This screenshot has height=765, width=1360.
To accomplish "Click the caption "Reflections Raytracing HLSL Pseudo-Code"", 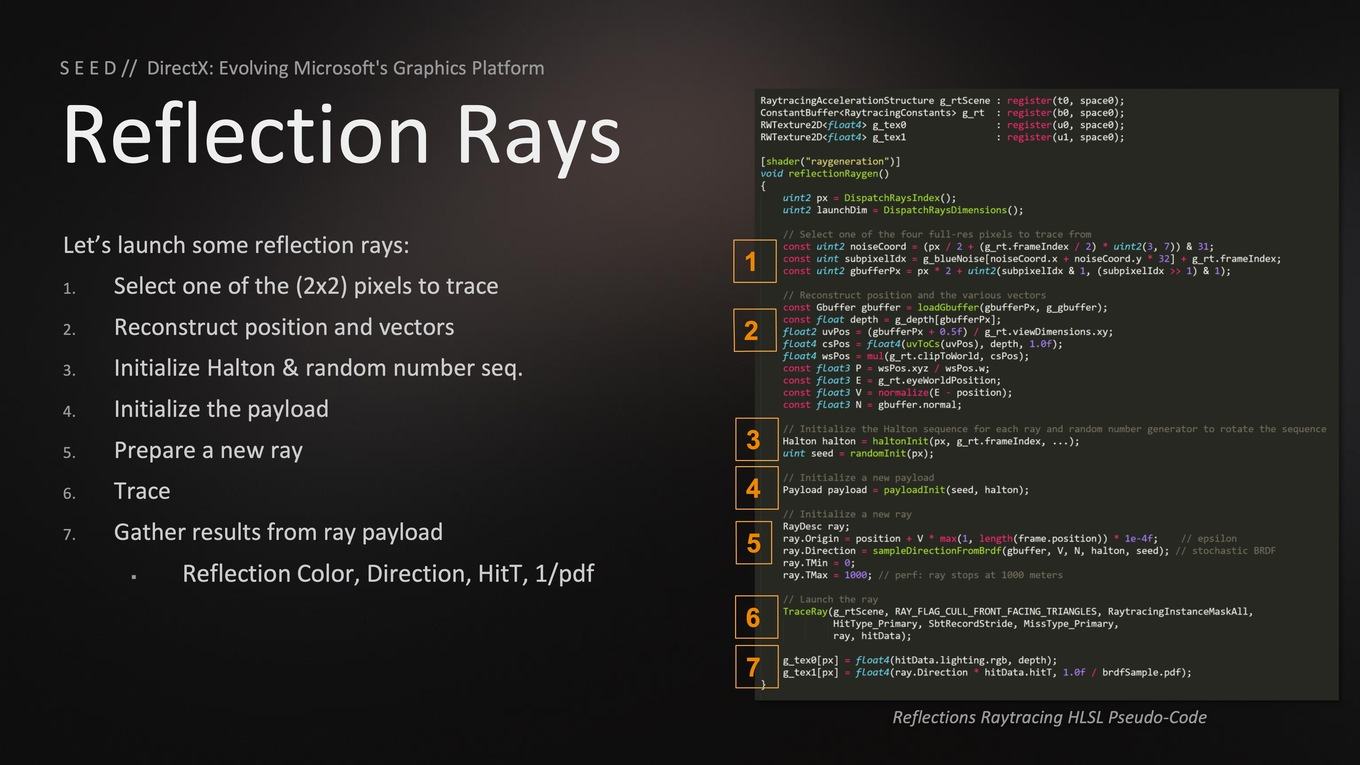I will (1049, 717).
